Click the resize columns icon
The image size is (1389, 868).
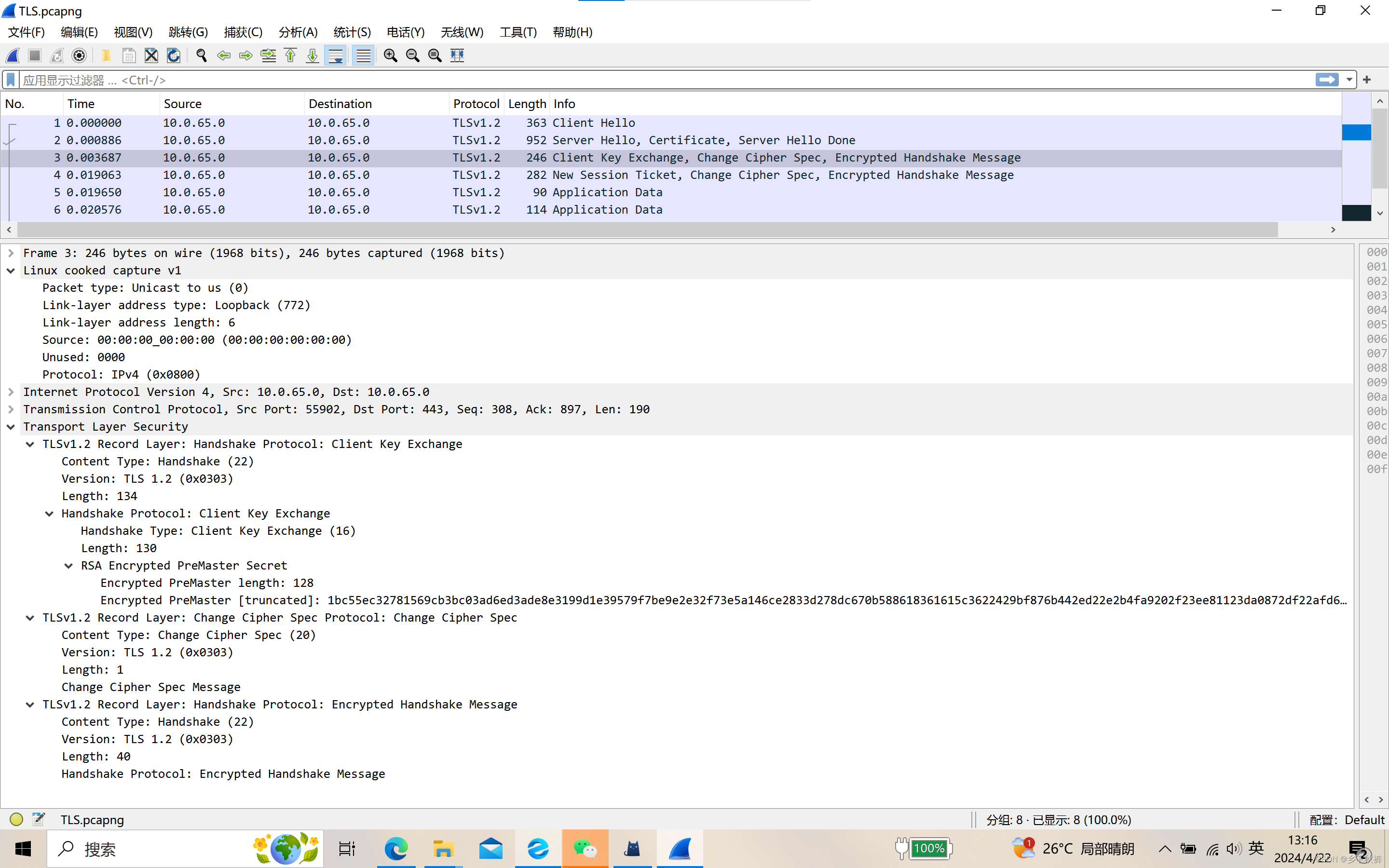point(457,55)
